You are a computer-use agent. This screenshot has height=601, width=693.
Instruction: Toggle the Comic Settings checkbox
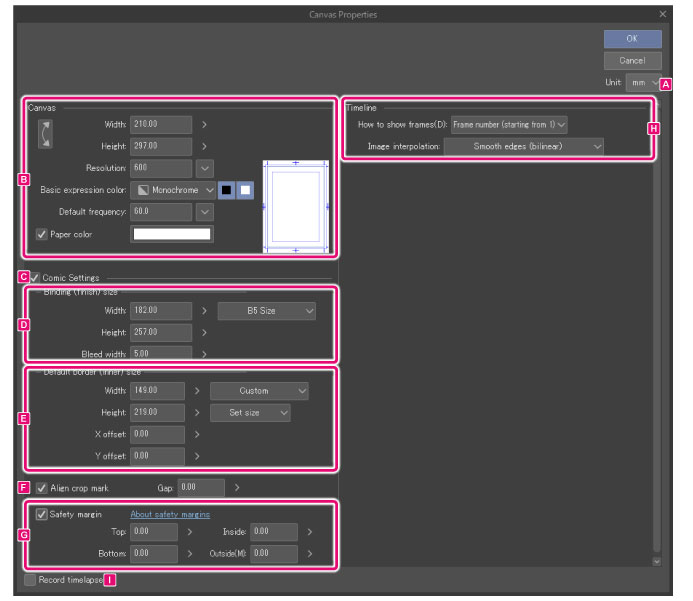[x=34, y=278]
